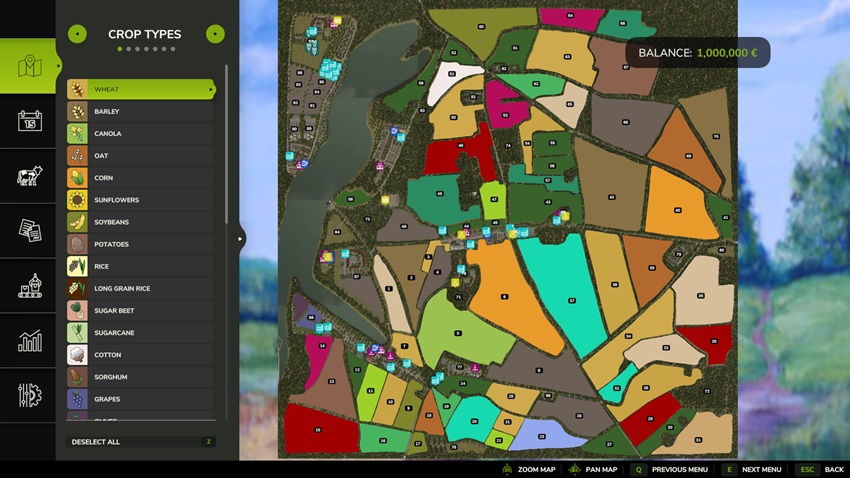Click the crop list scrollbar
The height and width of the screenshot is (478, 850).
pyautogui.click(x=226, y=144)
